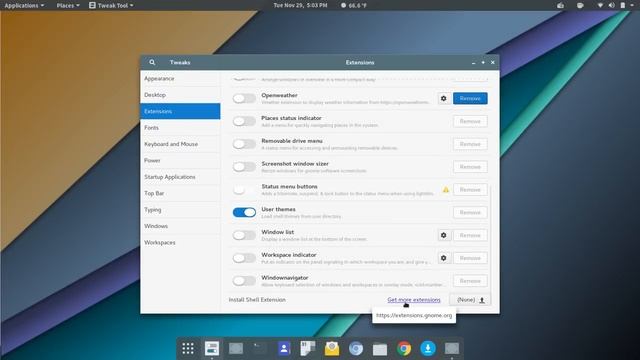Turn on Windownavigator switch
Image resolution: width=640 pixels, height=360 pixels.
[x=244, y=281]
